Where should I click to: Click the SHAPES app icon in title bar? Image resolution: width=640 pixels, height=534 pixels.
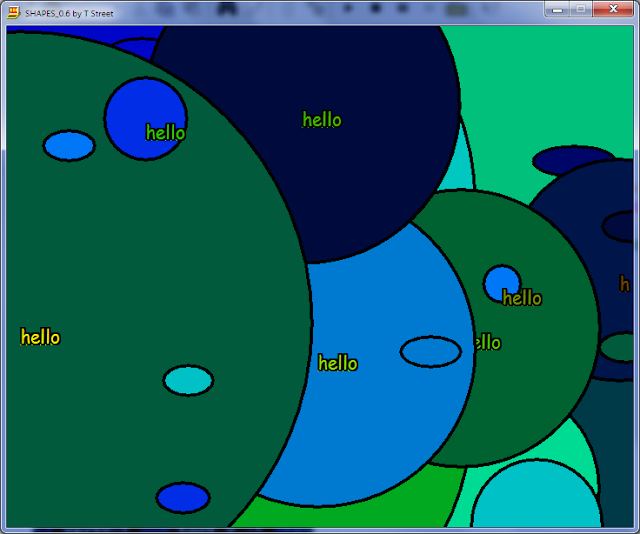14,13
